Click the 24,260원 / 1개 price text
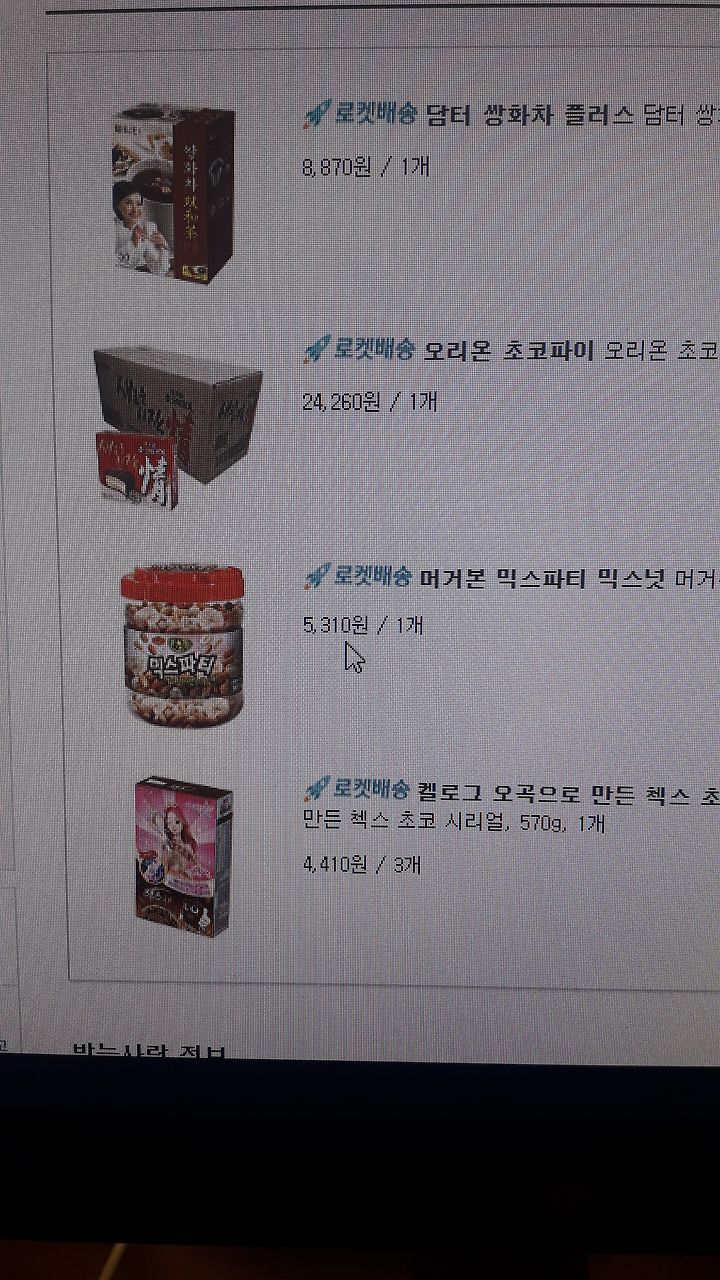 click(x=370, y=402)
